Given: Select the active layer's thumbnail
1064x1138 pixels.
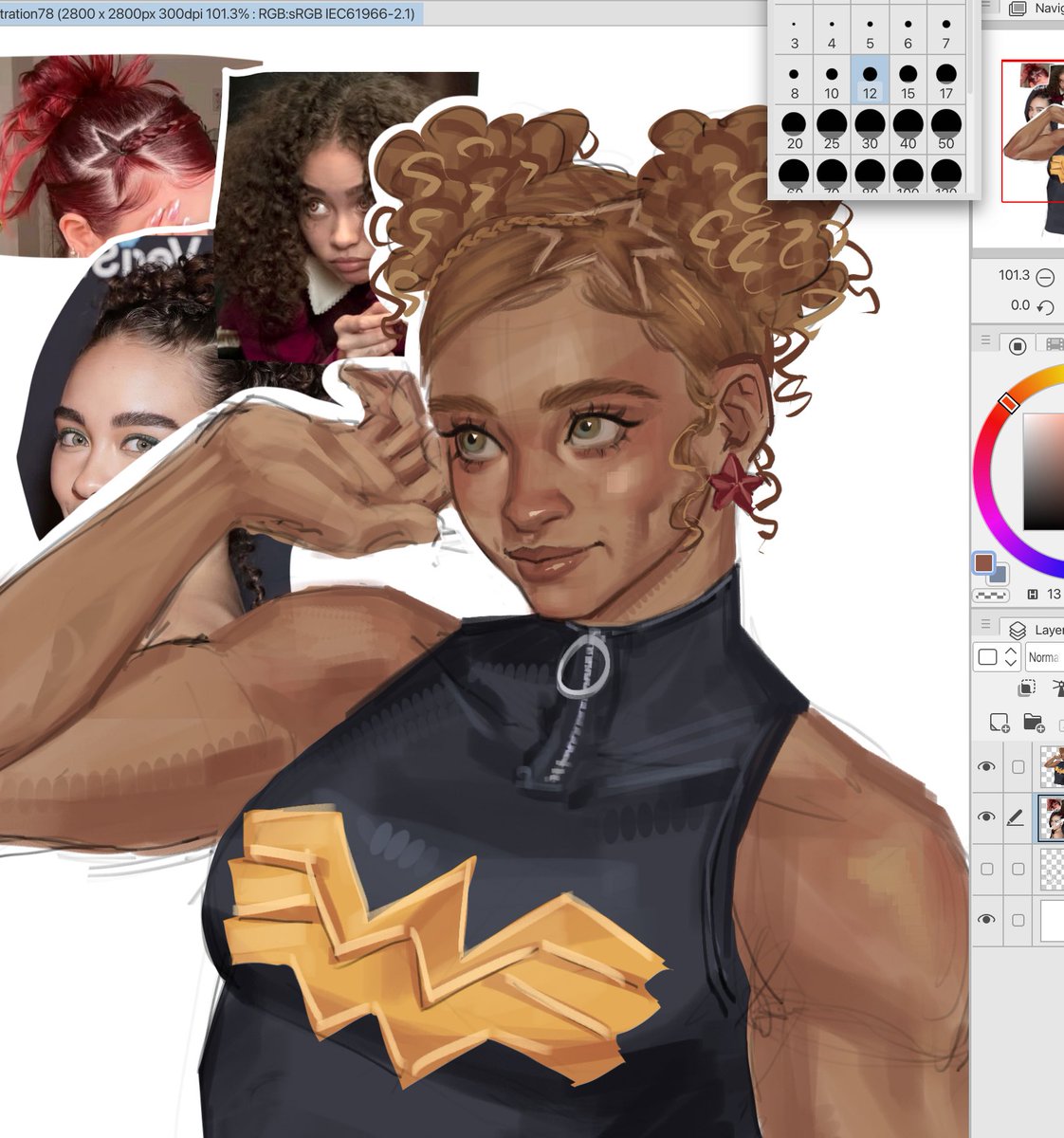Looking at the screenshot, I should [1052, 817].
